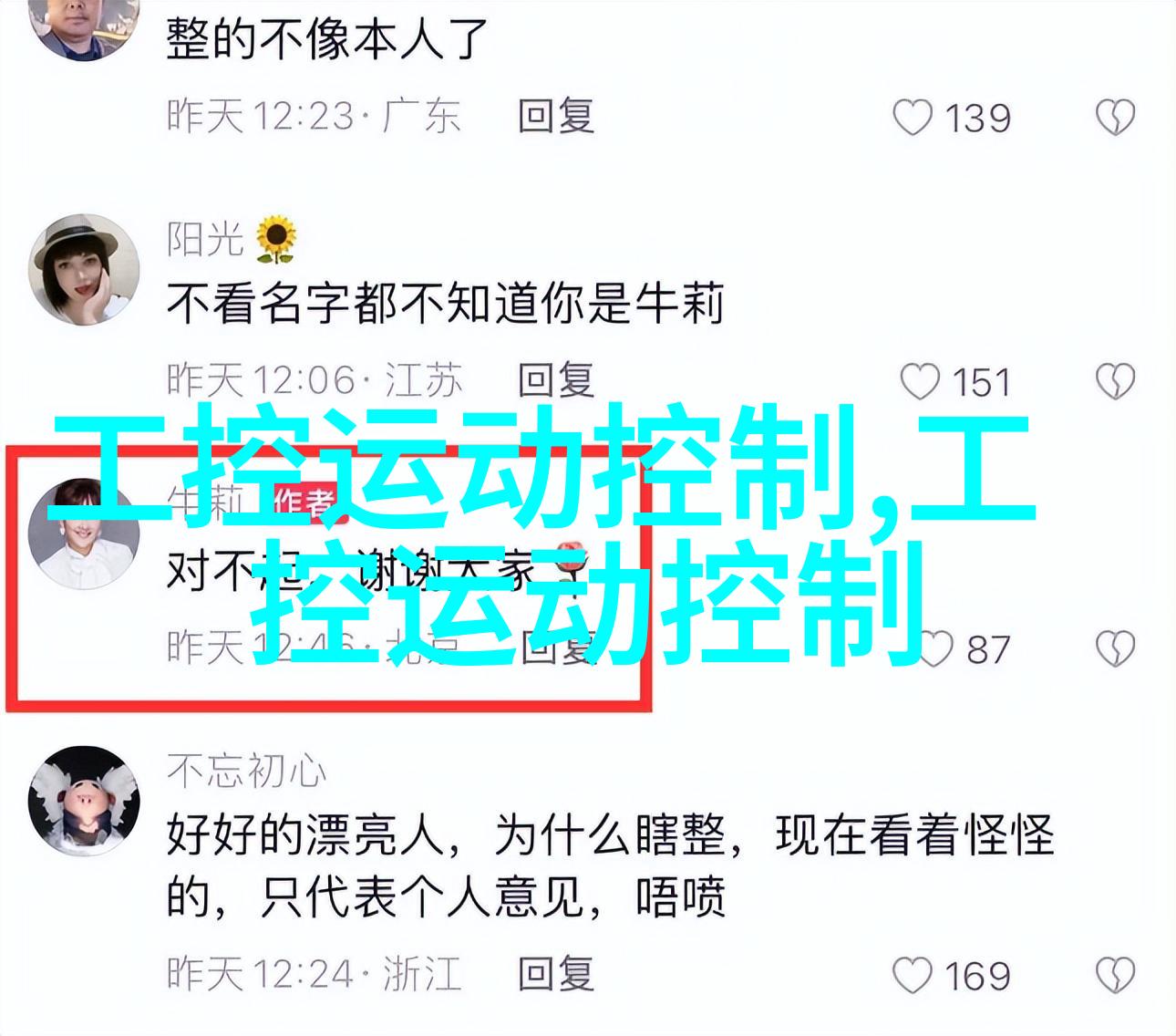This screenshot has height=1036, width=1176.
Task: Select comment text 整的不像本人了
Action: 328,39
